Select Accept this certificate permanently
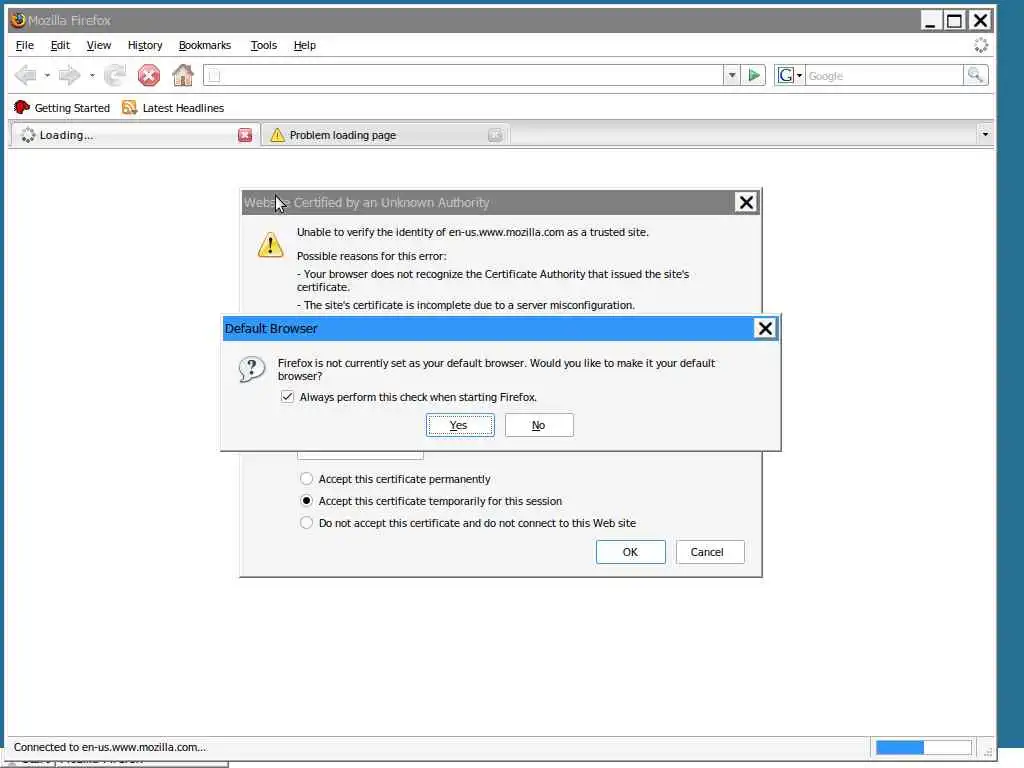Image resolution: width=1024 pixels, height=768 pixels. (x=306, y=479)
